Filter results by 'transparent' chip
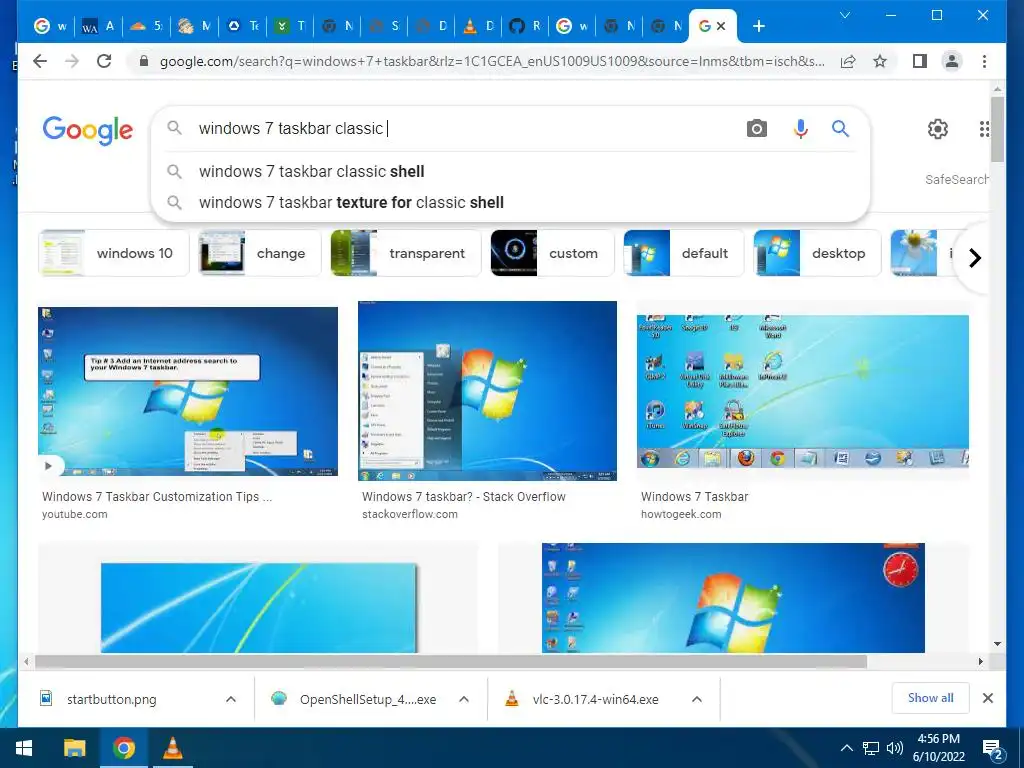Screen dimensions: 1024x768 (x=406, y=253)
